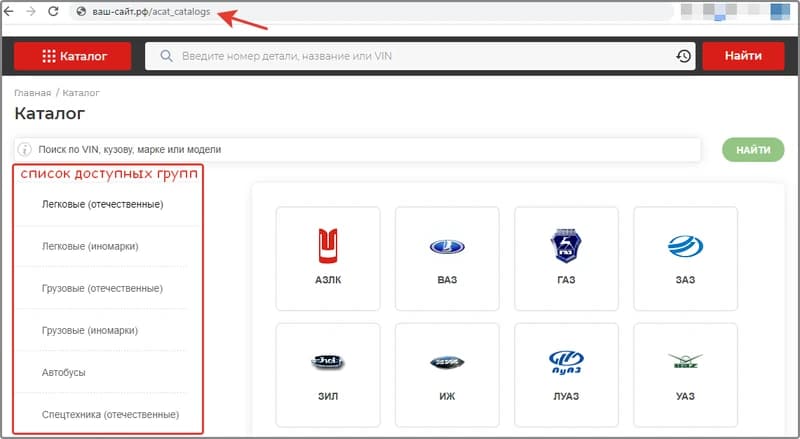
Task: Go back with the browser back arrow
Action: coord(9,11)
